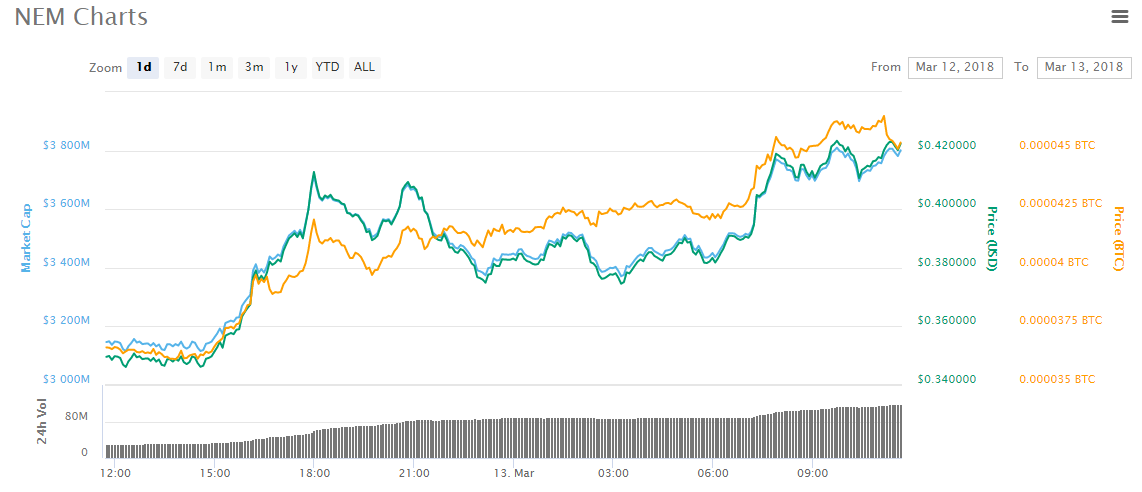The height and width of the screenshot is (492, 1142).
Task: Edit the To date field Mar 13, 2018
Action: pyautogui.click(x=1084, y=67)
